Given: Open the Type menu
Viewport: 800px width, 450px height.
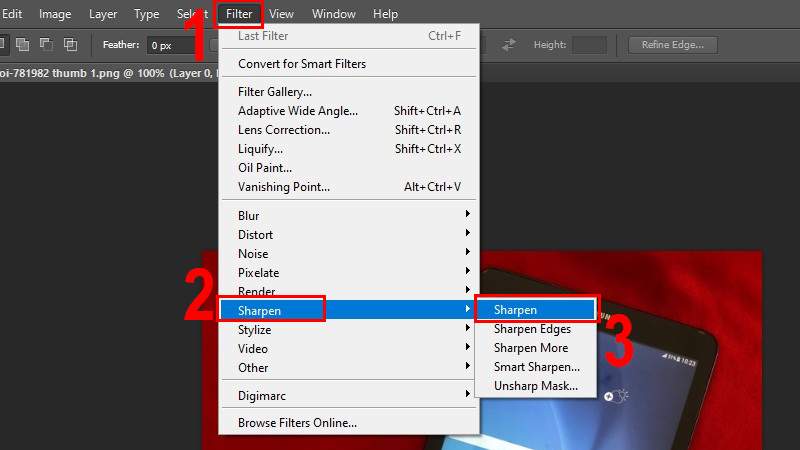Looking at the screenshot, I should coord(146,14).
